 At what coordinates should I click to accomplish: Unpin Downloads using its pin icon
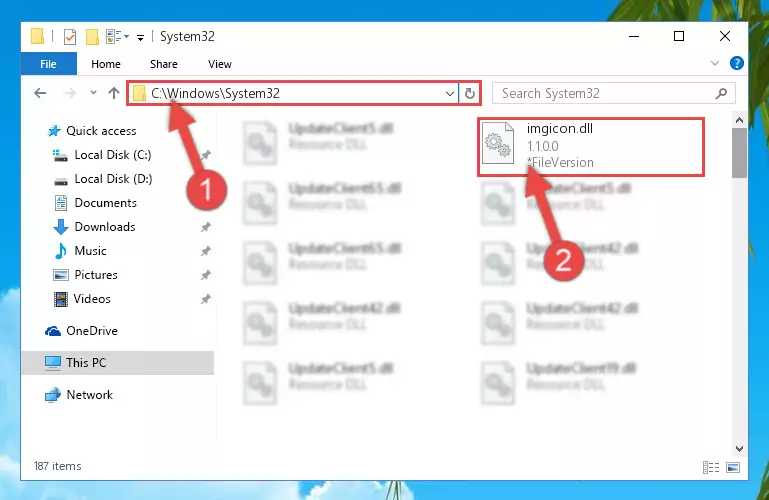(205, 227)
